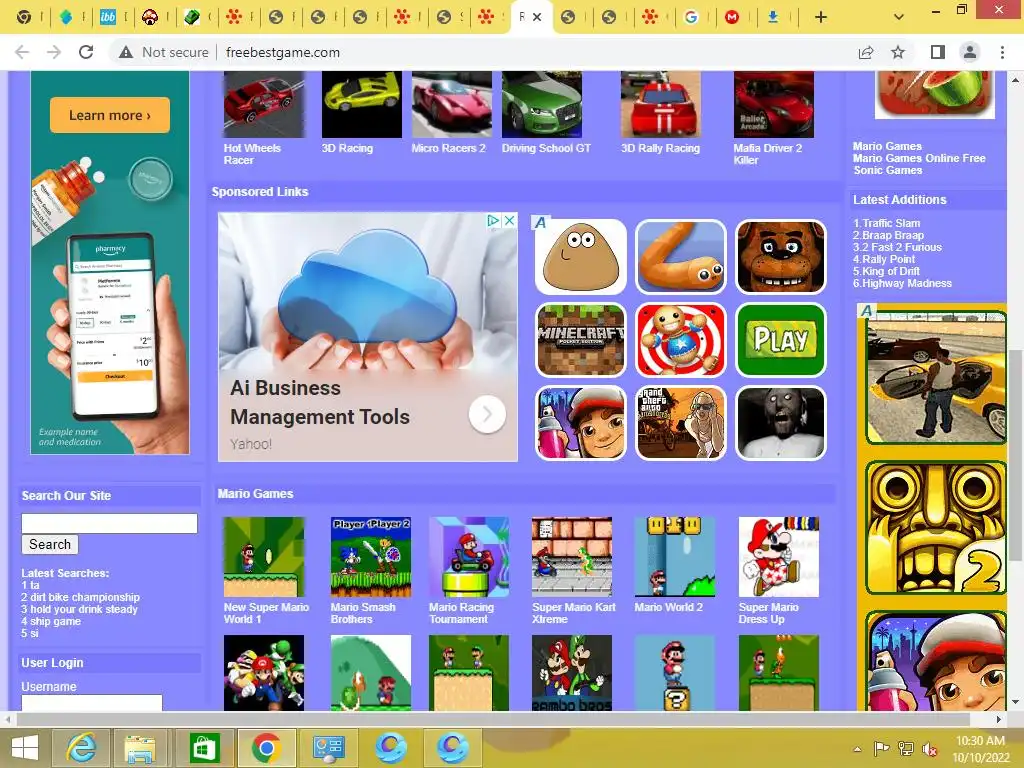Click the vertical page scrollbar thumb
1024x768 pixels.
(x=1016, y=455)
